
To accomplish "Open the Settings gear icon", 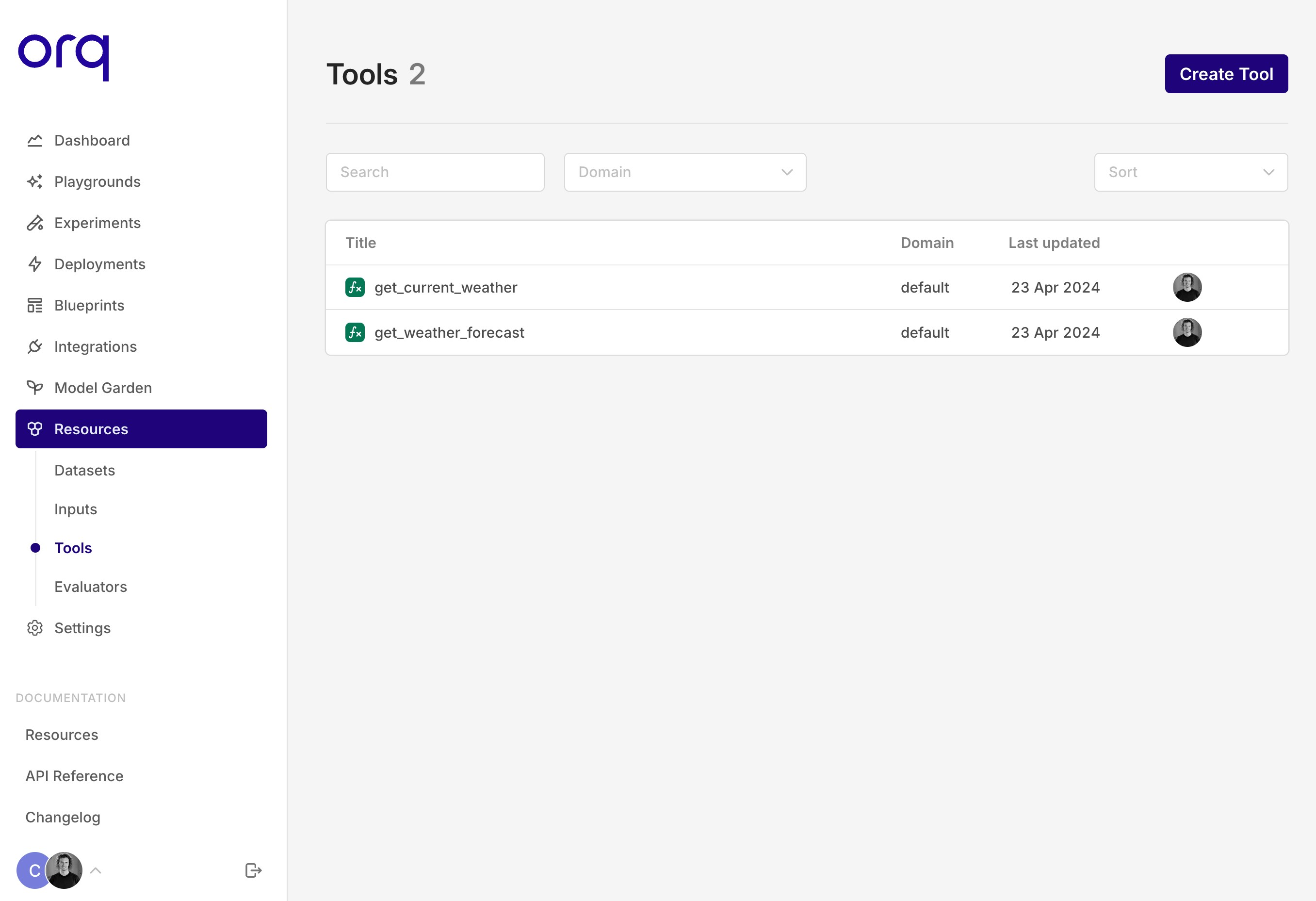I will coord(35,628).
